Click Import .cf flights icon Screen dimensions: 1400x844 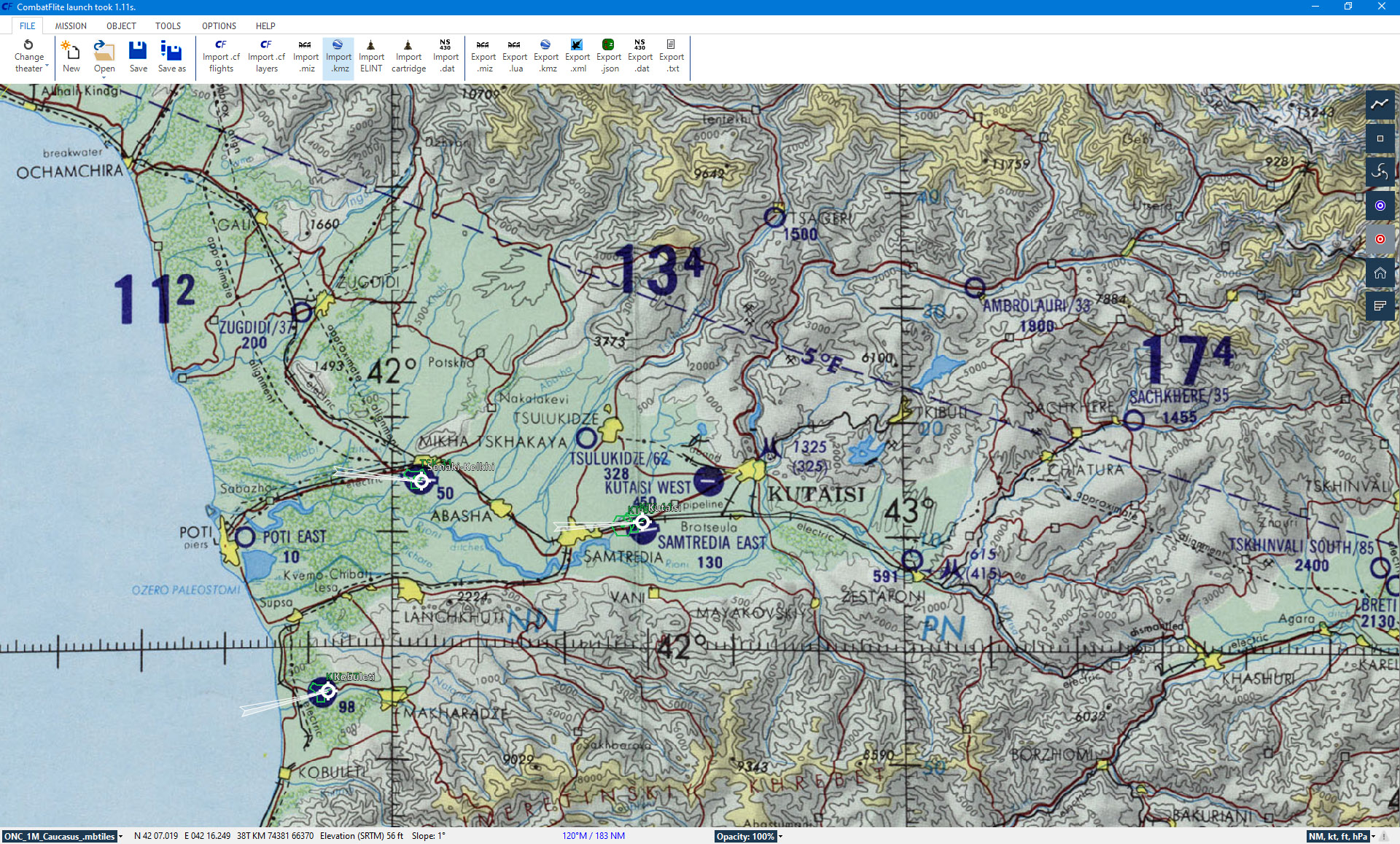[x=221, y=56]
